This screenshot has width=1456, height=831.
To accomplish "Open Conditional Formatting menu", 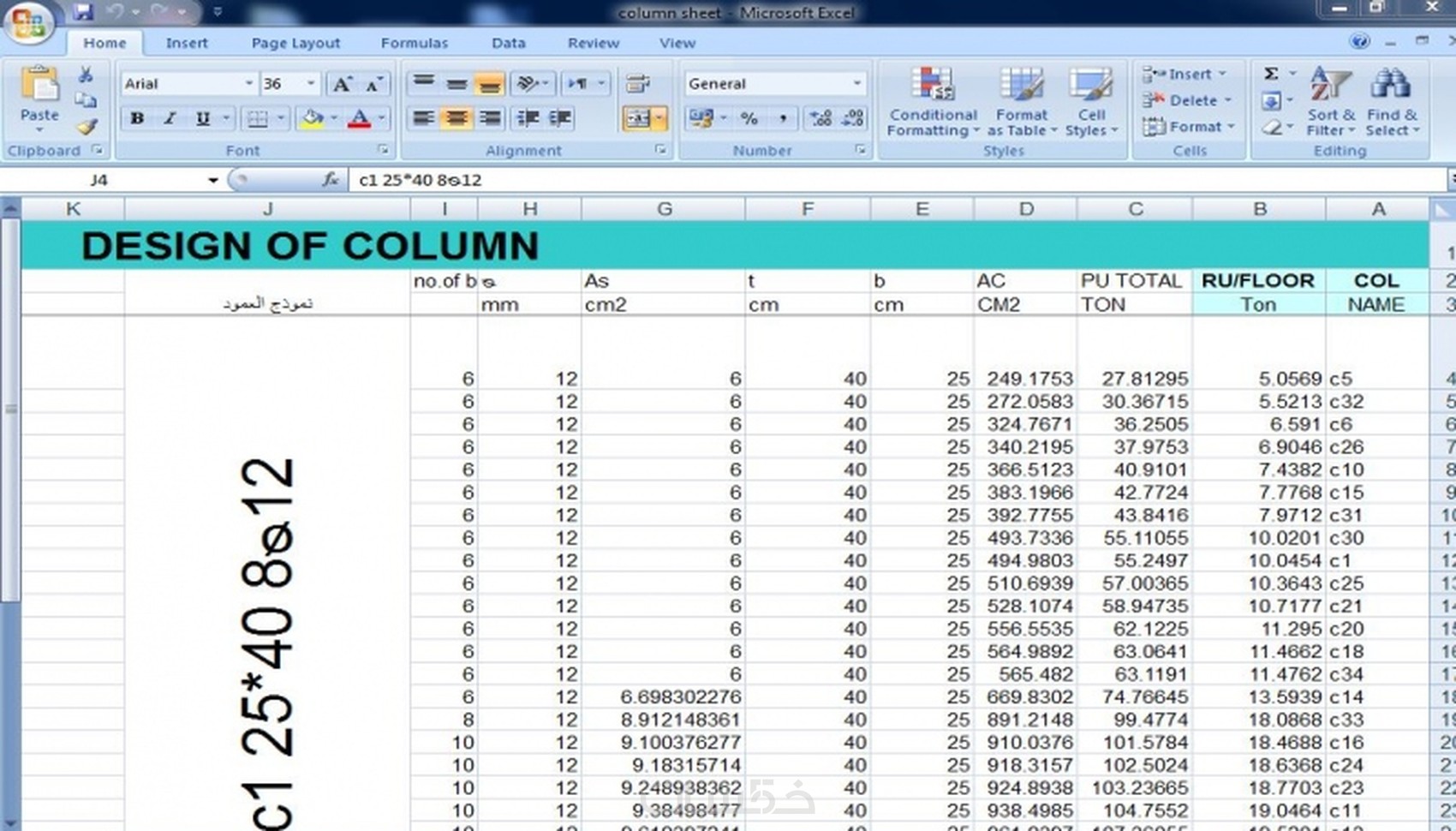I will (933, 101).
